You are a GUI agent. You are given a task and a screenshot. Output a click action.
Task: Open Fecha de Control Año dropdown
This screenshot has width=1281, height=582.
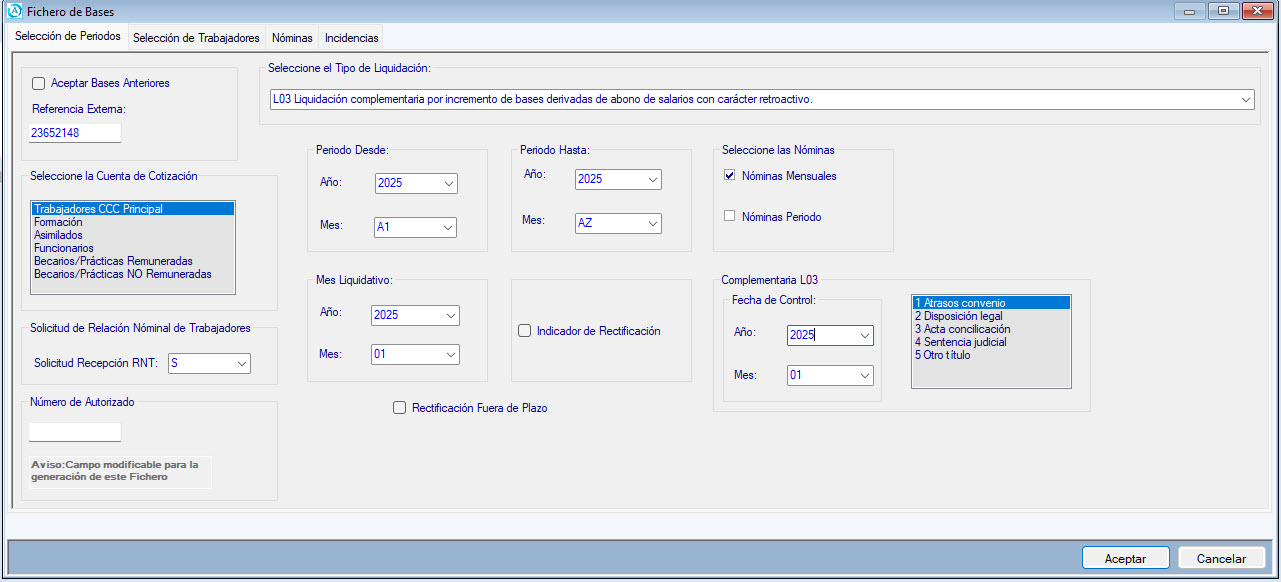(864, 335)
